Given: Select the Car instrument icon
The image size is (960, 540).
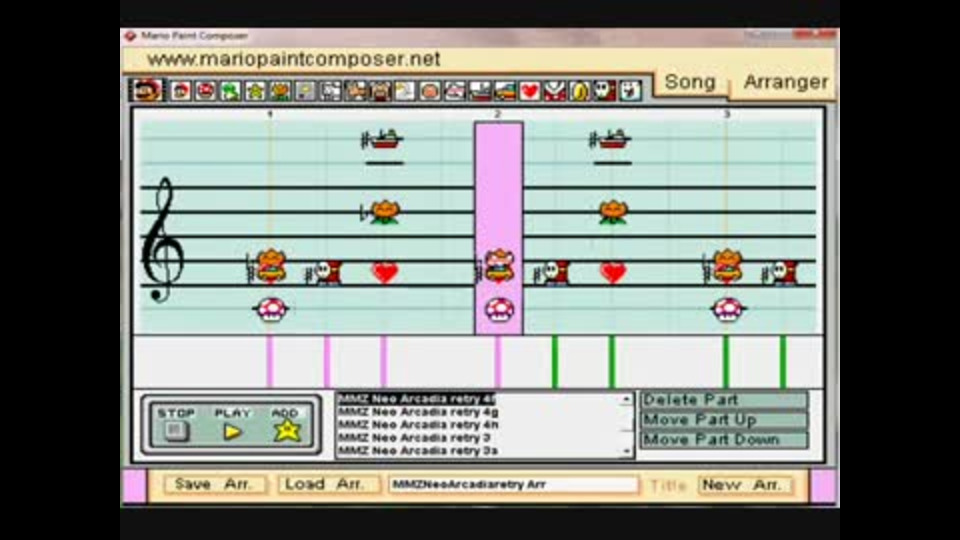Looking at the screenshot, I should point(505,91).
